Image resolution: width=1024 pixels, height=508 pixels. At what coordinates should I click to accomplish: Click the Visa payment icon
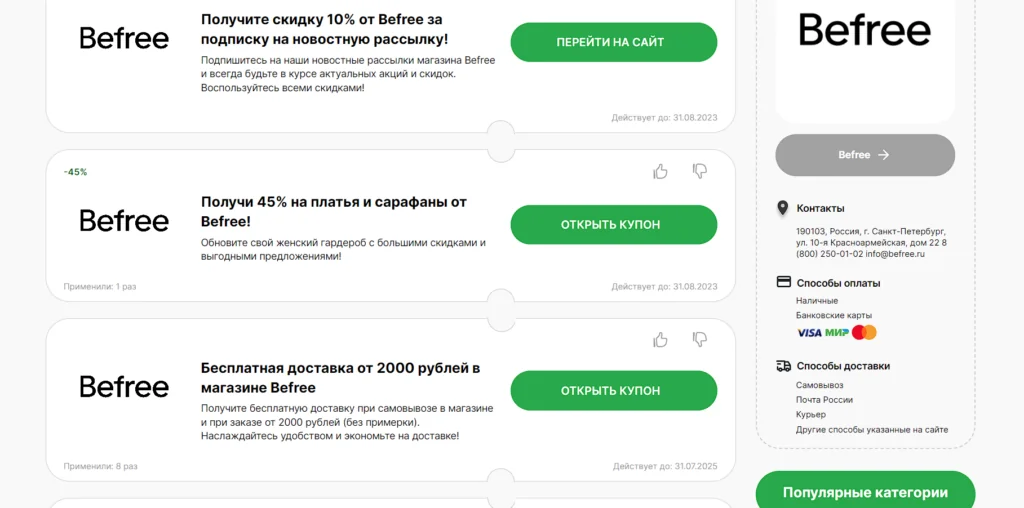coord(809,332)
